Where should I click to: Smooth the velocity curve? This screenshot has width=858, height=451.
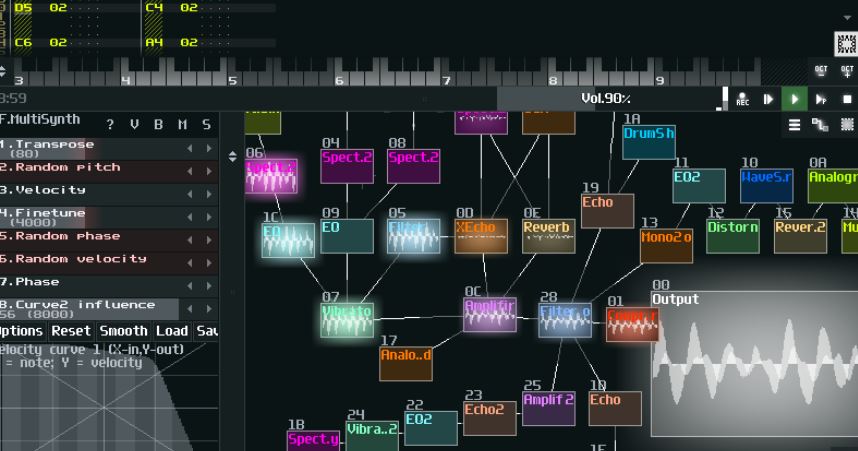124,331
